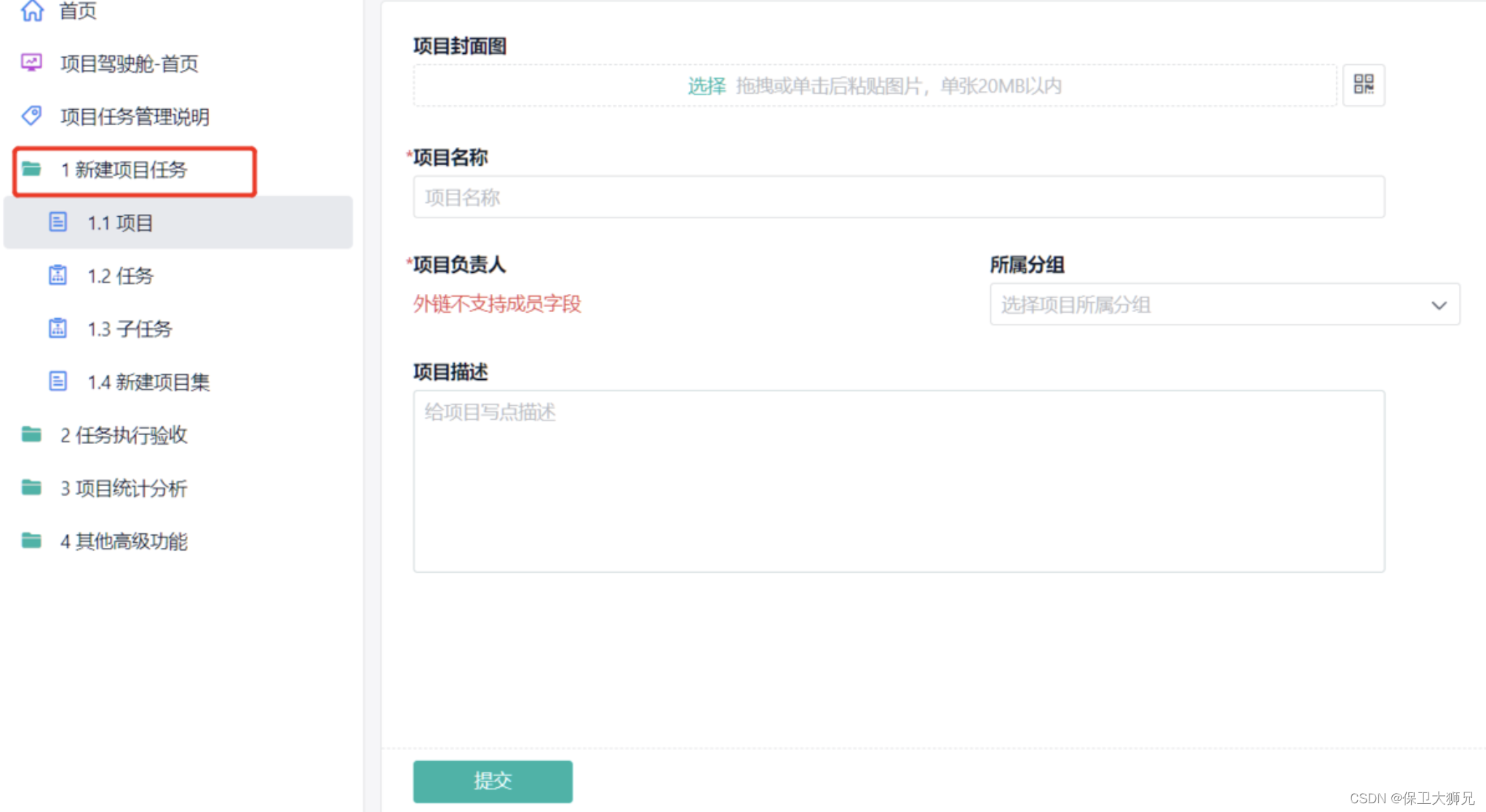This screenshot has height=812, width=1486.
Task: Click inside the 项目描述 text area
Action: click(x=898, y=481)
